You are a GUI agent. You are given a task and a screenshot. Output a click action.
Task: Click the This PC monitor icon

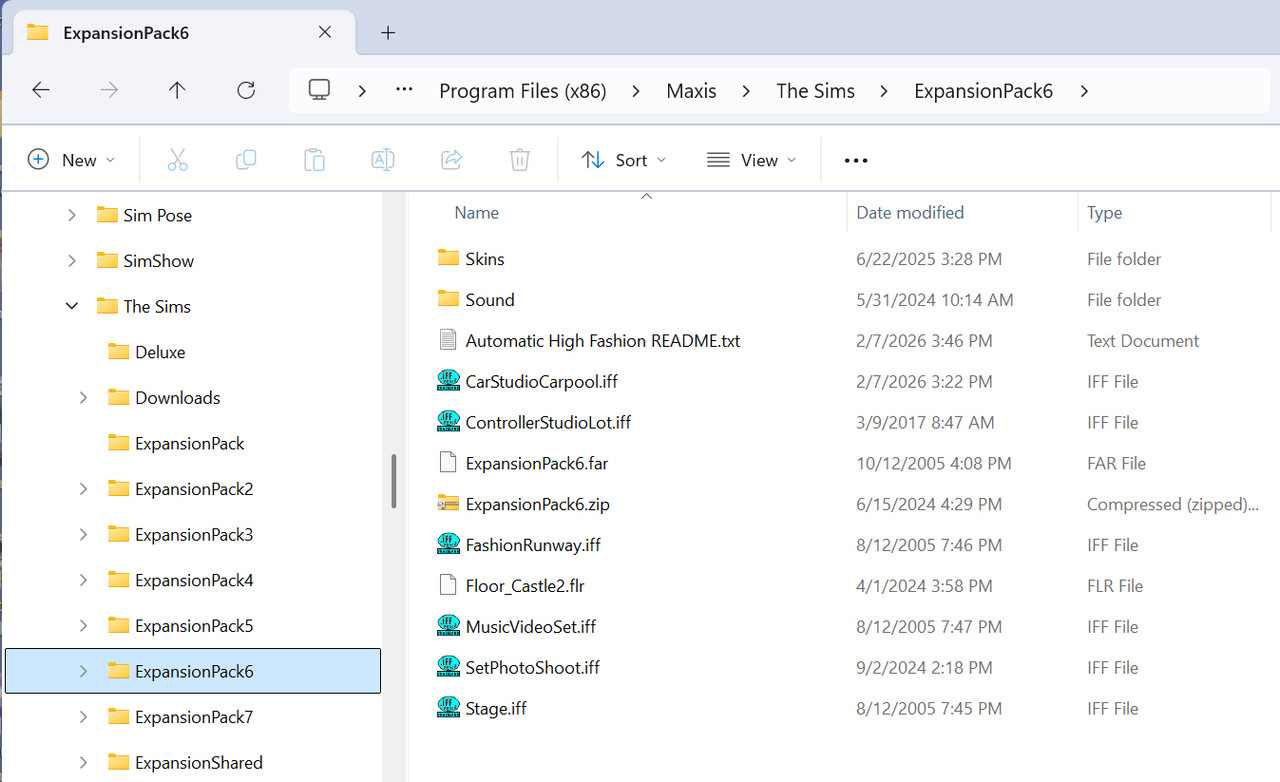coord(319,90)
